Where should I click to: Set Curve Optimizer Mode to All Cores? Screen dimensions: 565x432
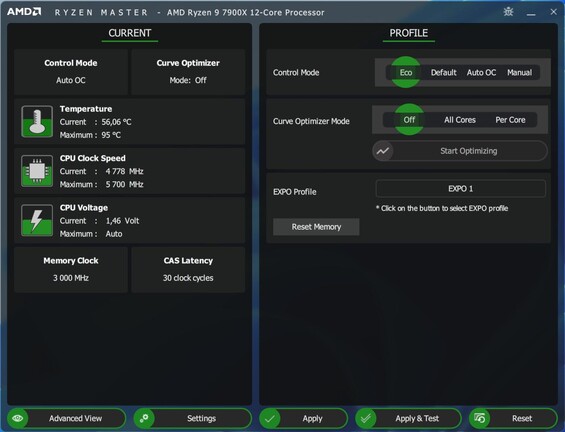(x=460, y=120)
